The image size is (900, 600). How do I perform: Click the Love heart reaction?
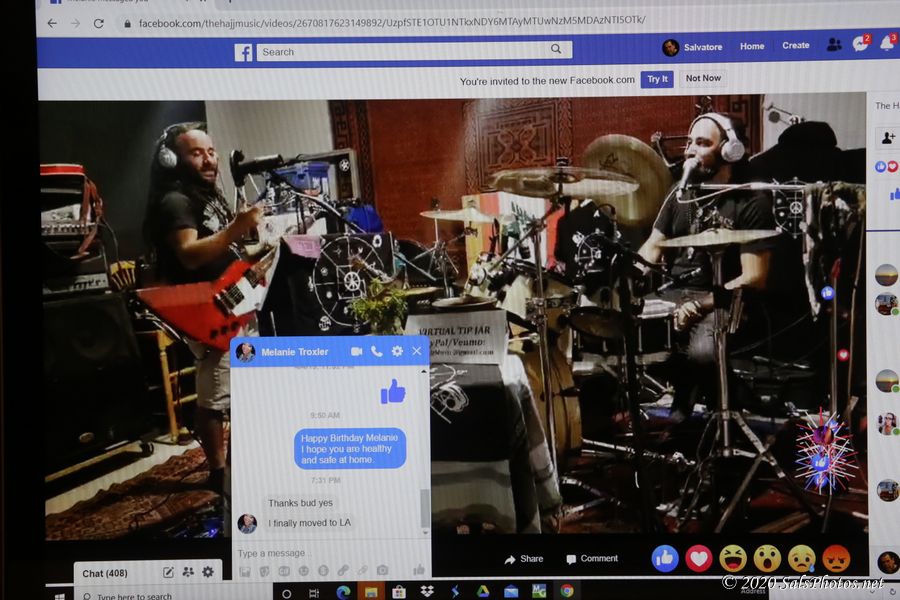(x=698, y=558)
